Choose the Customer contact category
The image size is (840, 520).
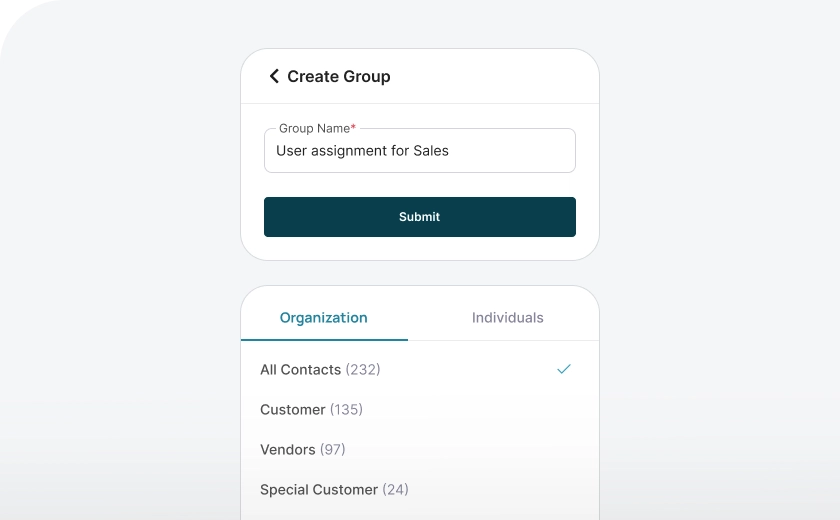pos(293,410)
